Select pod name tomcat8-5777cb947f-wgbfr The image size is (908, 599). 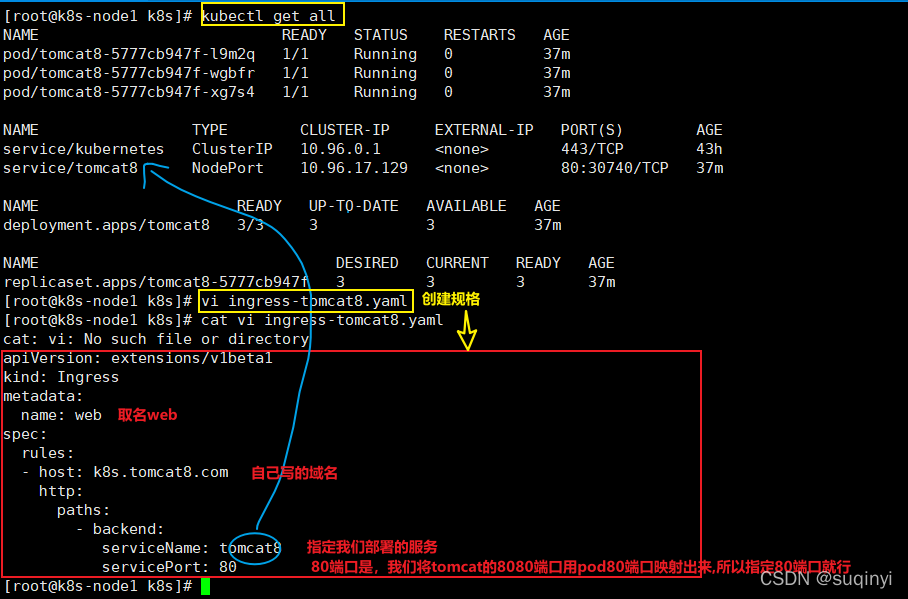[x=129, y=73]
